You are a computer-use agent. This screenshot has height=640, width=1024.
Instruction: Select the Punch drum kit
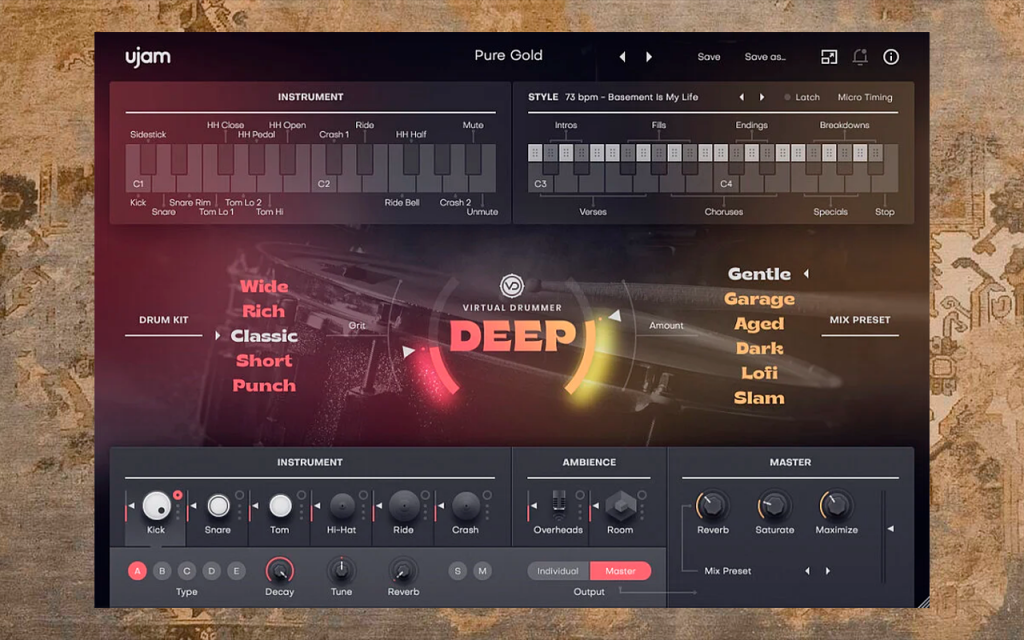click(264, 385)
